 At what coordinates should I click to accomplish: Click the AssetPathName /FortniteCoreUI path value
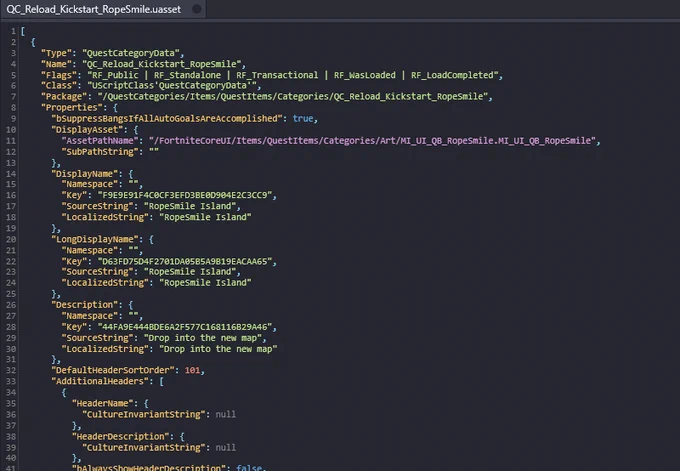click(372, 141)
